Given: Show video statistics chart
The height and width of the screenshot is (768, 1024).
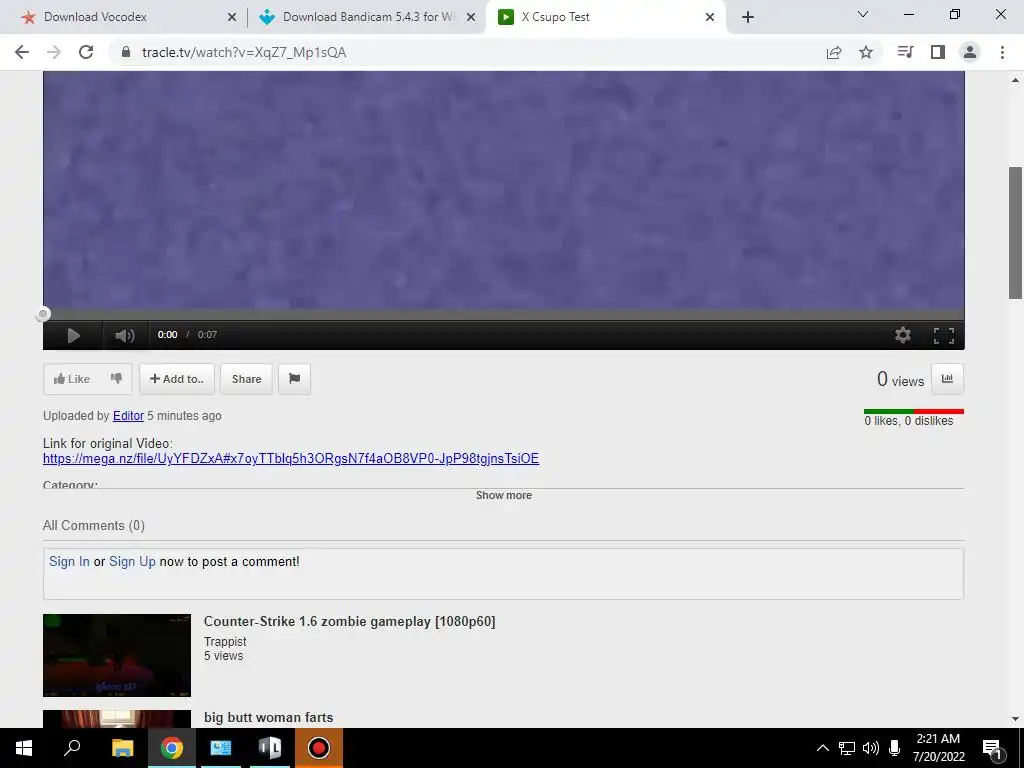Looking at the screenshot, I should [x=947, y=379].
